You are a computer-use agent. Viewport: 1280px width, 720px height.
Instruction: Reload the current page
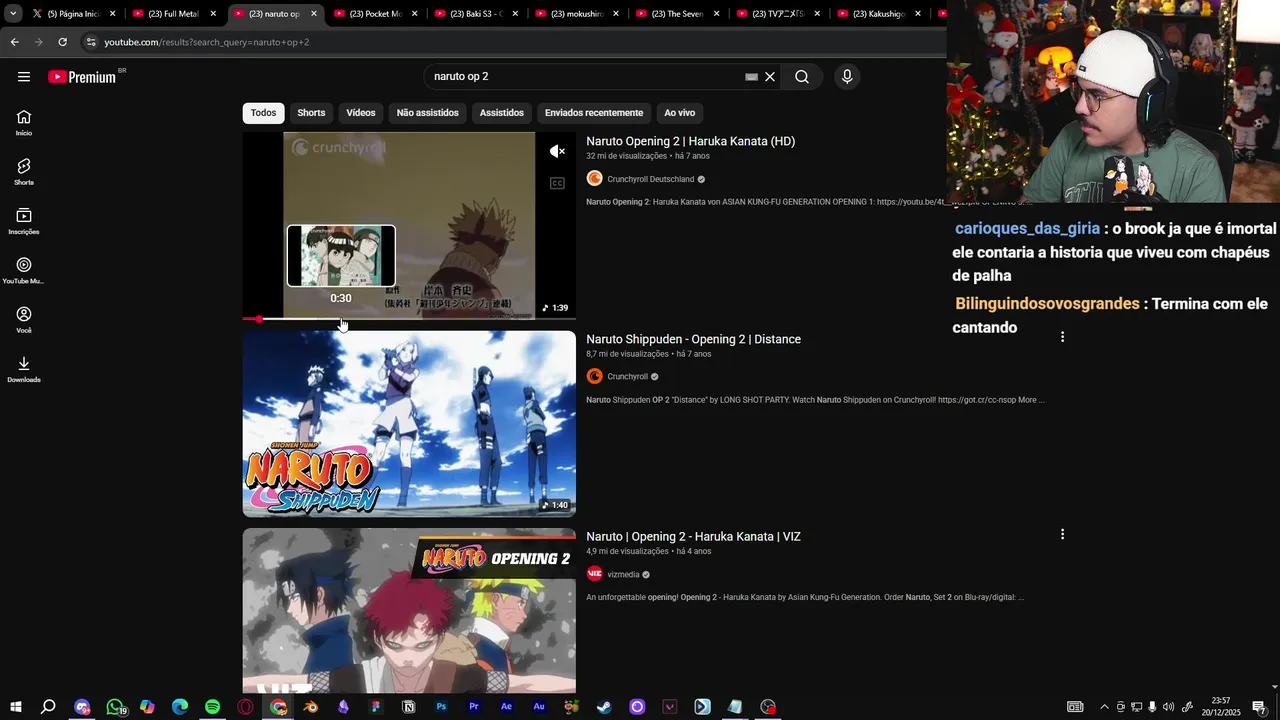click(x=62, y=42)
